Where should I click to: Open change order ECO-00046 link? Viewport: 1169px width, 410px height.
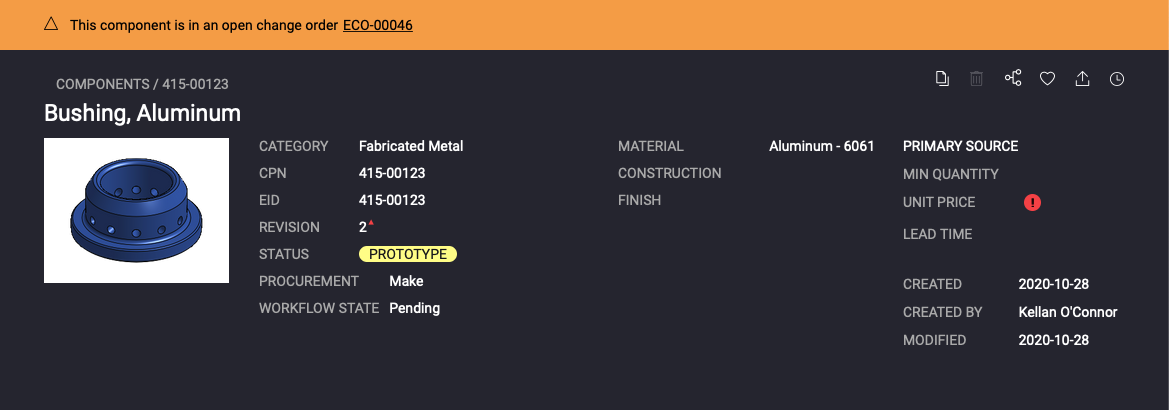pyautogui.click(x=377, y=25)
